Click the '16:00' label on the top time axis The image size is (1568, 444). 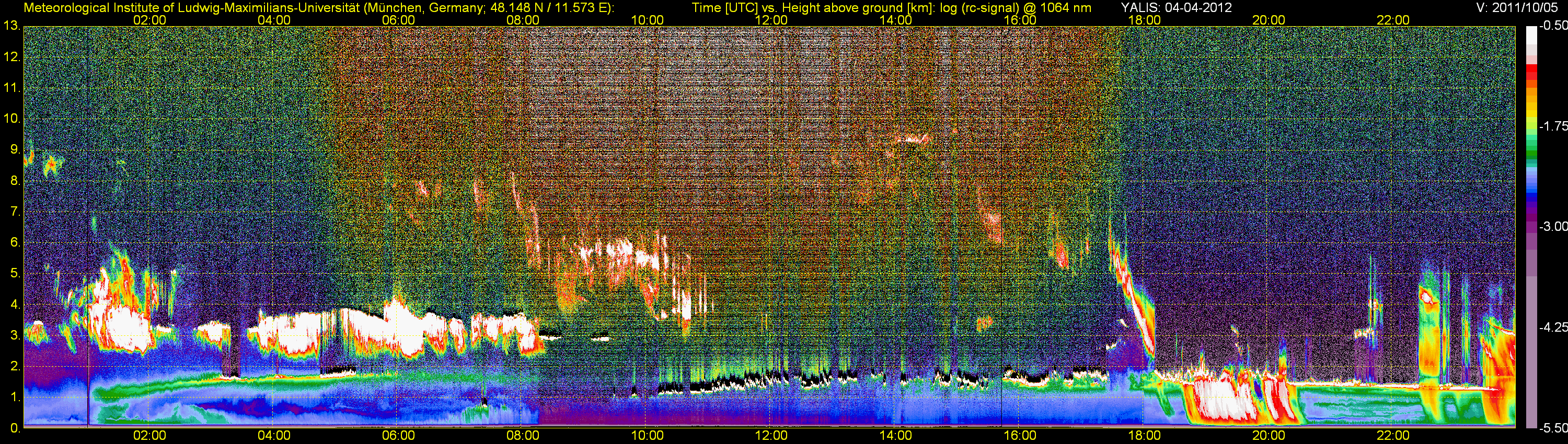tap(1020, 20)
